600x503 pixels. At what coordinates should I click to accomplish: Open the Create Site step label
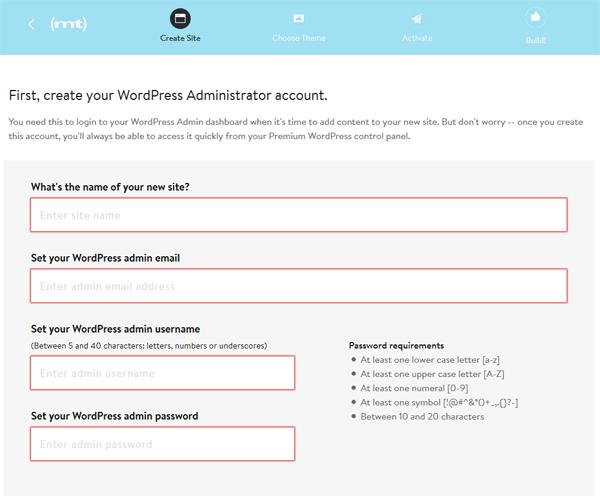pos(180,38)
